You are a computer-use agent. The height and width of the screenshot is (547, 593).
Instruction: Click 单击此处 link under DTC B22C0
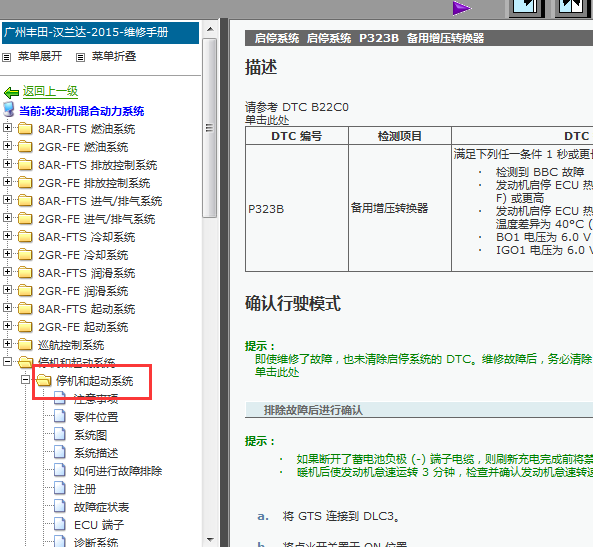(267, 120)
